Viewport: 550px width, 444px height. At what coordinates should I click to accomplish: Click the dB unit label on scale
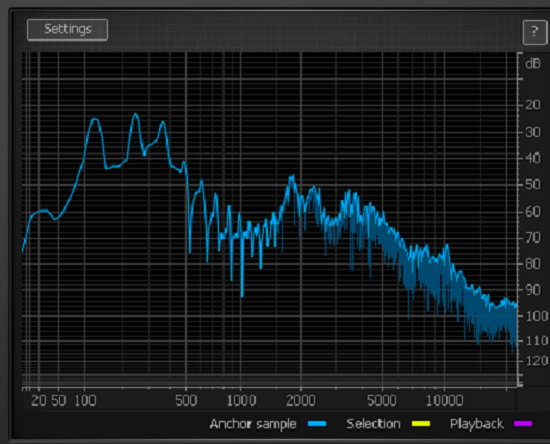pyautogui.click(x=533, y=63)
